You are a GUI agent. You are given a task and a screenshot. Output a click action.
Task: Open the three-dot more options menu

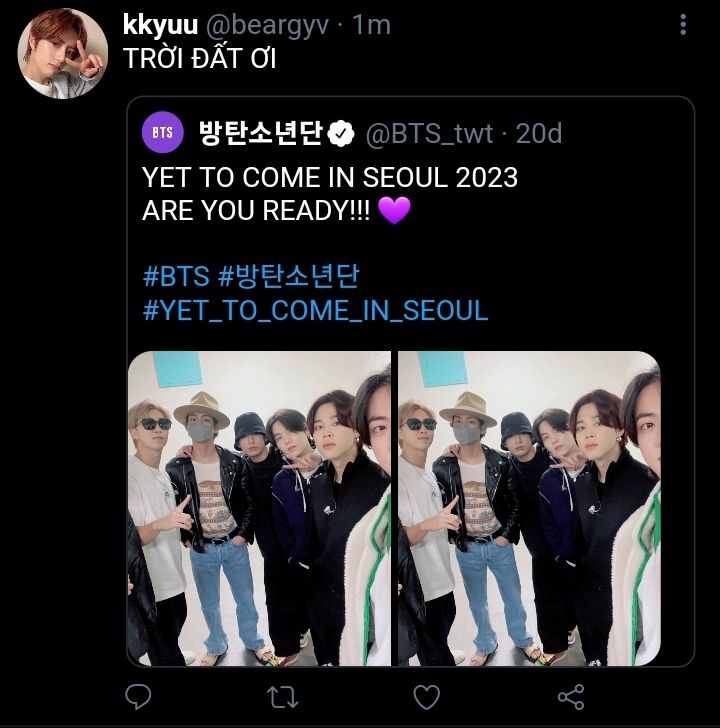[x=683, y=26]
